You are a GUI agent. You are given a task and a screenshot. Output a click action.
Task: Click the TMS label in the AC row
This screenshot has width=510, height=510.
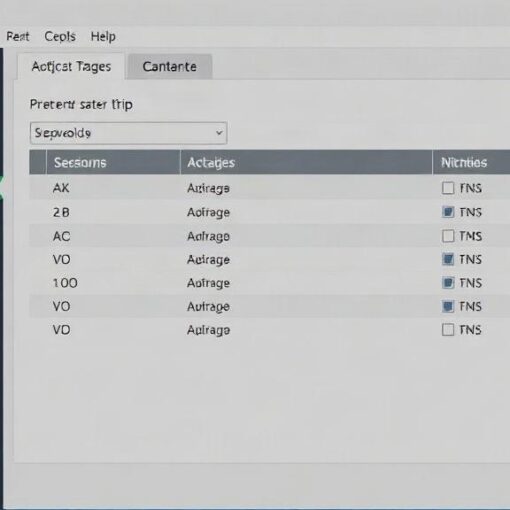point(470,236)
